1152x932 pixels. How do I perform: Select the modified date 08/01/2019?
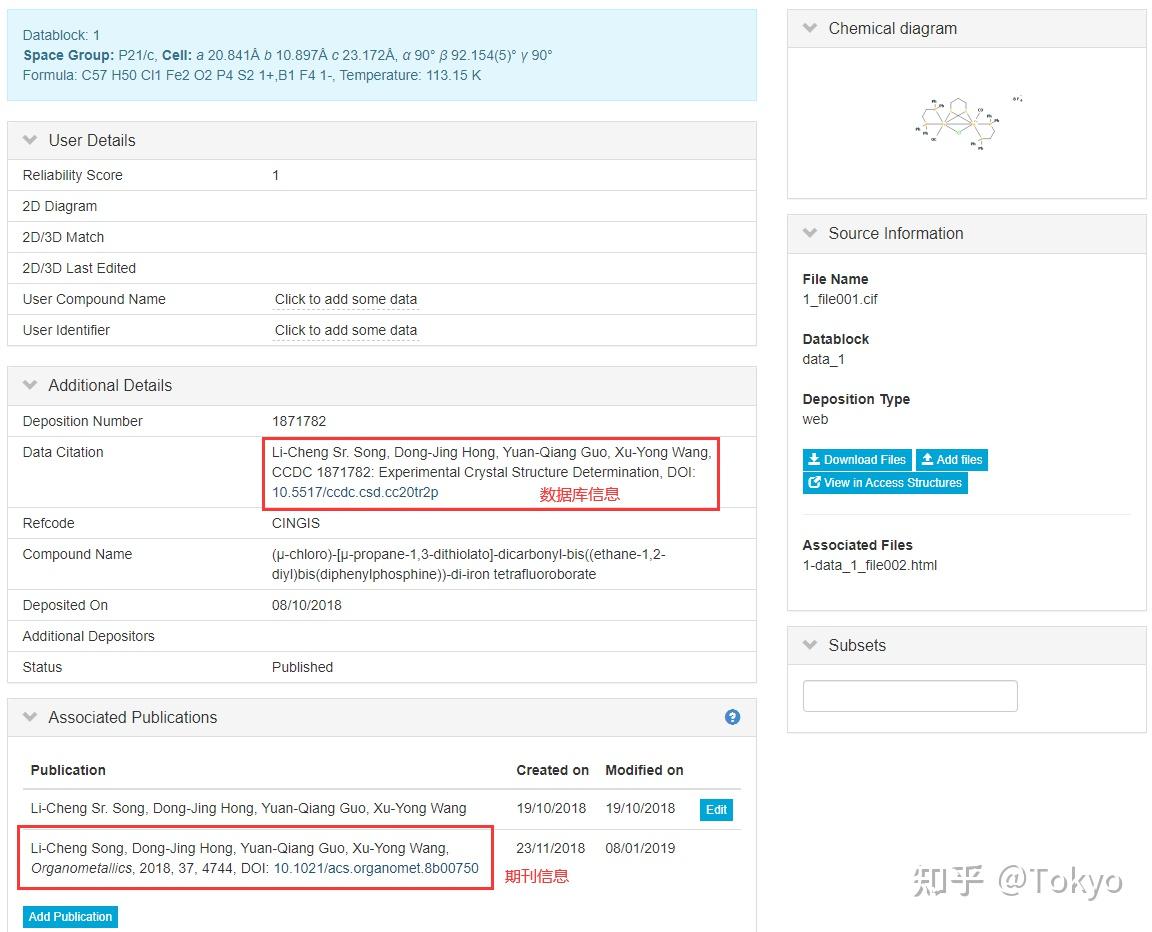coord(640,848)
